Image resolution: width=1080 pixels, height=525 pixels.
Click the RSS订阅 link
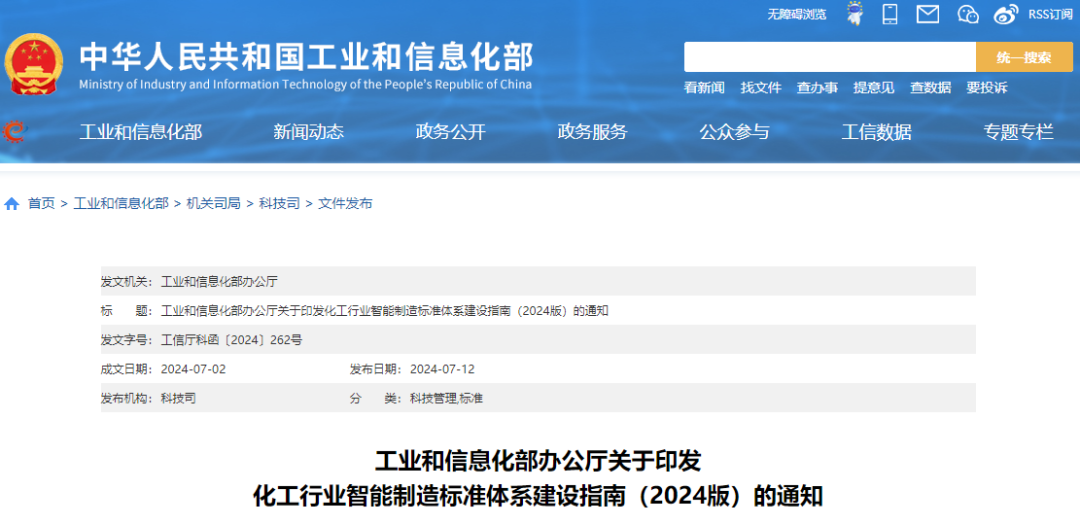point(1050,14)
